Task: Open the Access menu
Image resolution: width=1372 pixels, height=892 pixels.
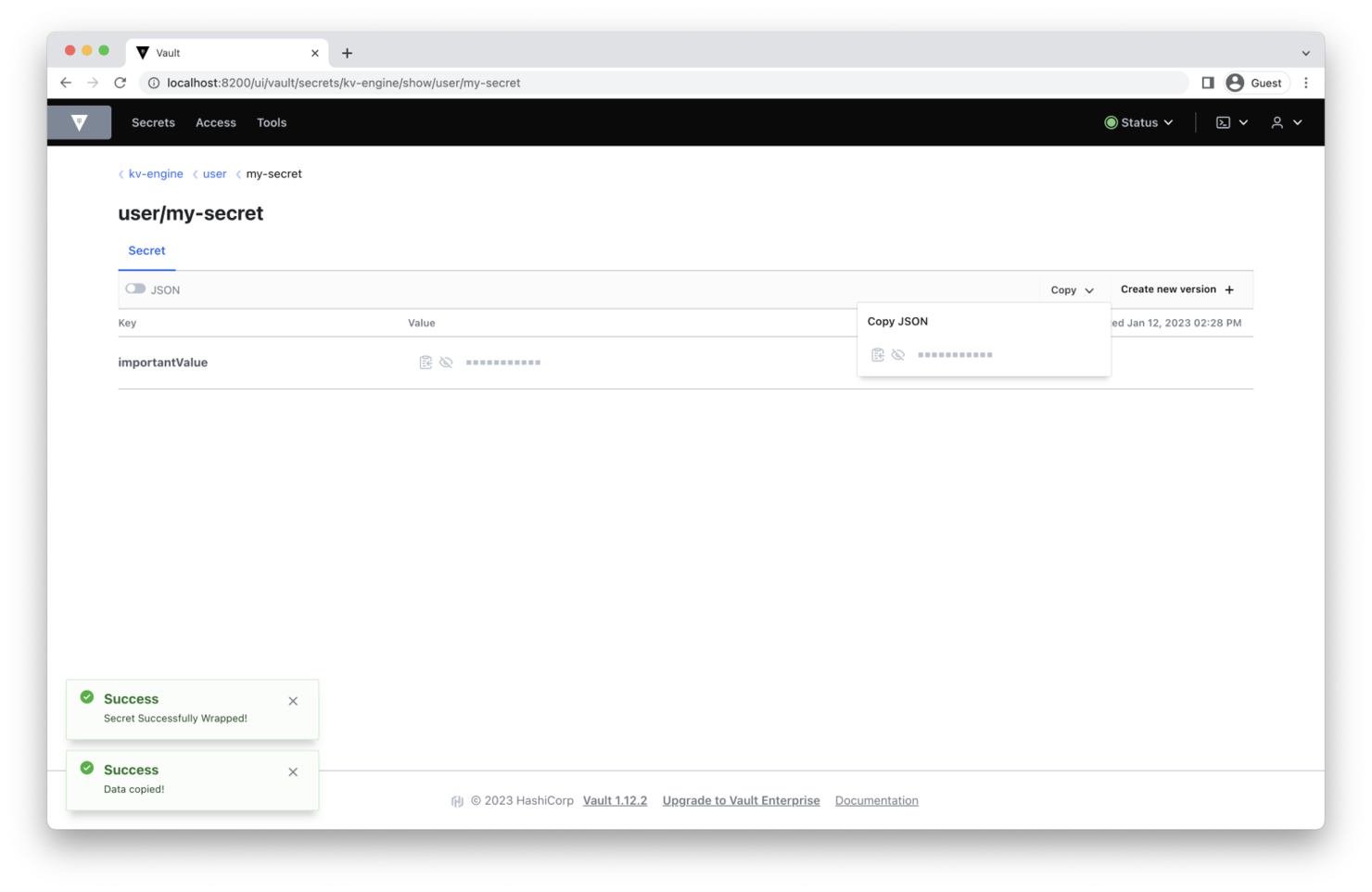Action: [215, 121]
